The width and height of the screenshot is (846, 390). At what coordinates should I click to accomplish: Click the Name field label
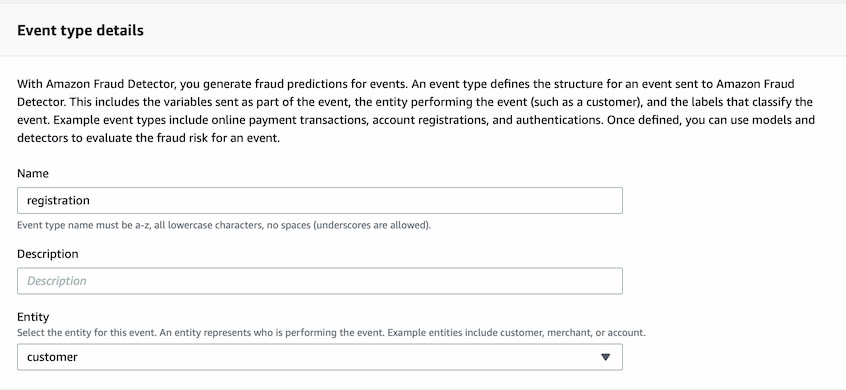coord(33,174)
